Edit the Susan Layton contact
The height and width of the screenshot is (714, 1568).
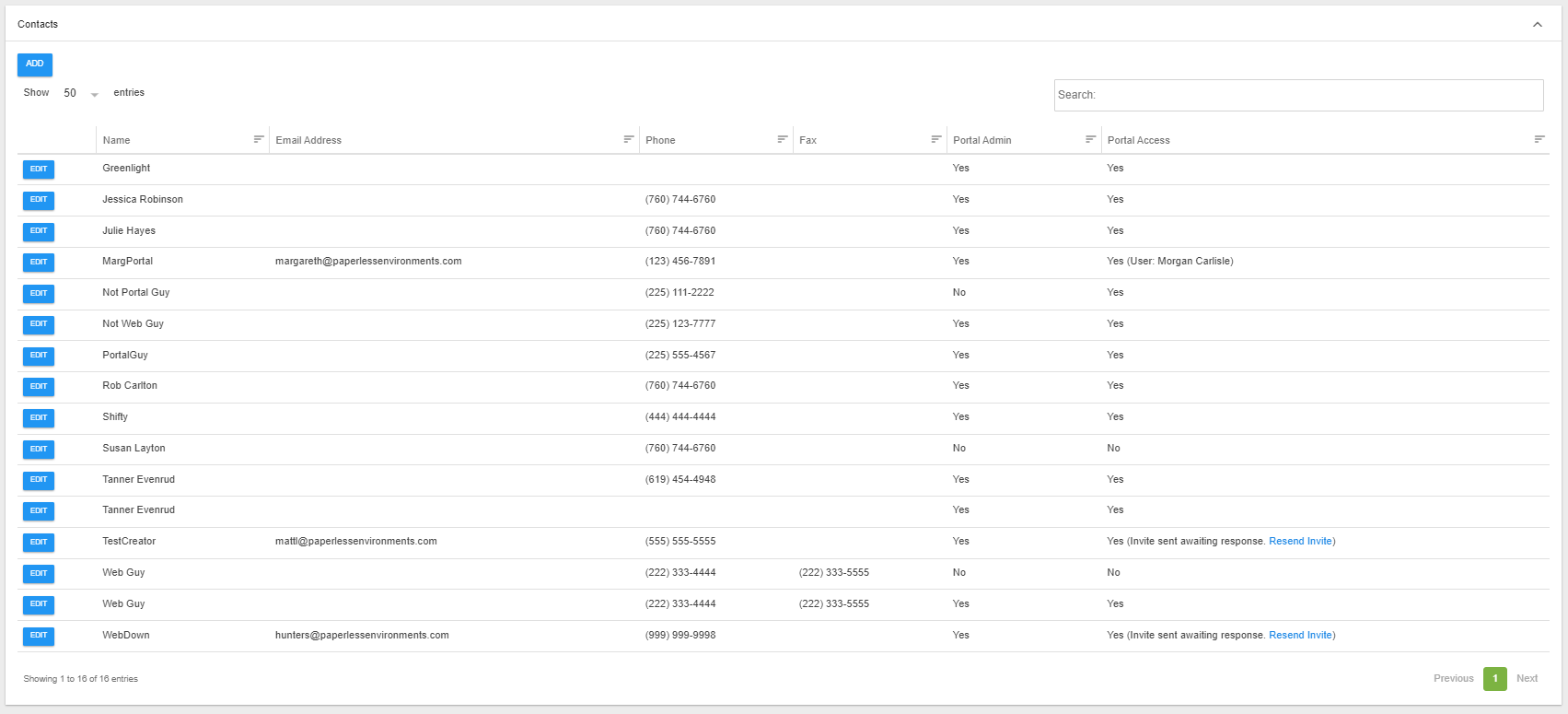[x=39, y=449]
